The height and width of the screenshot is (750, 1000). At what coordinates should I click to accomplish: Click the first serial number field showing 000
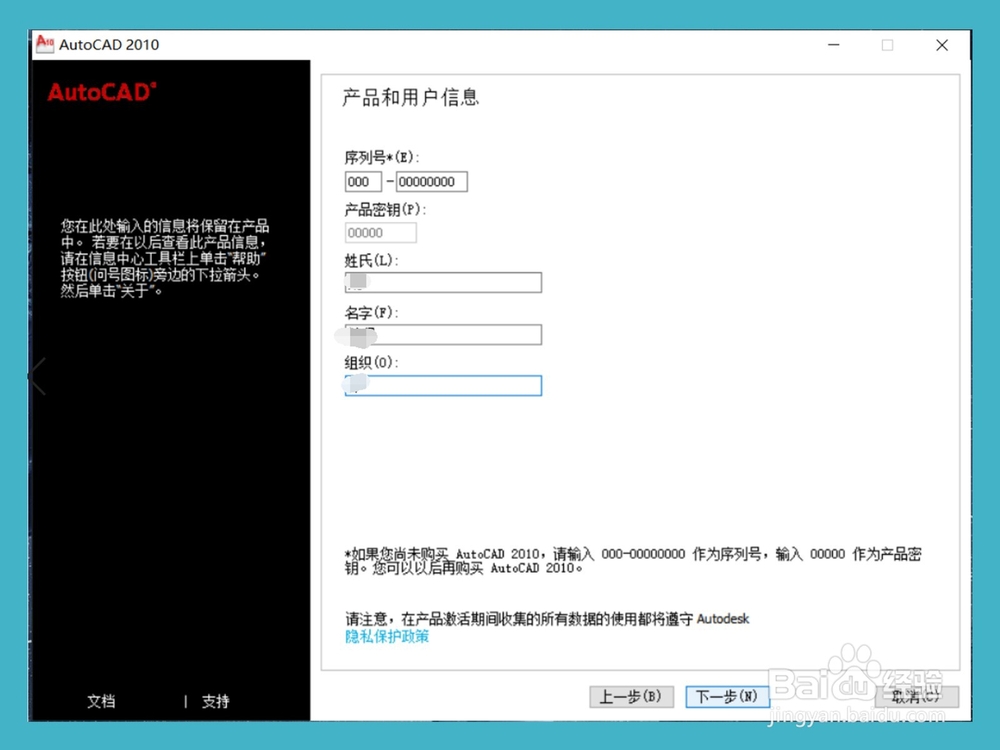click(363, 181)
